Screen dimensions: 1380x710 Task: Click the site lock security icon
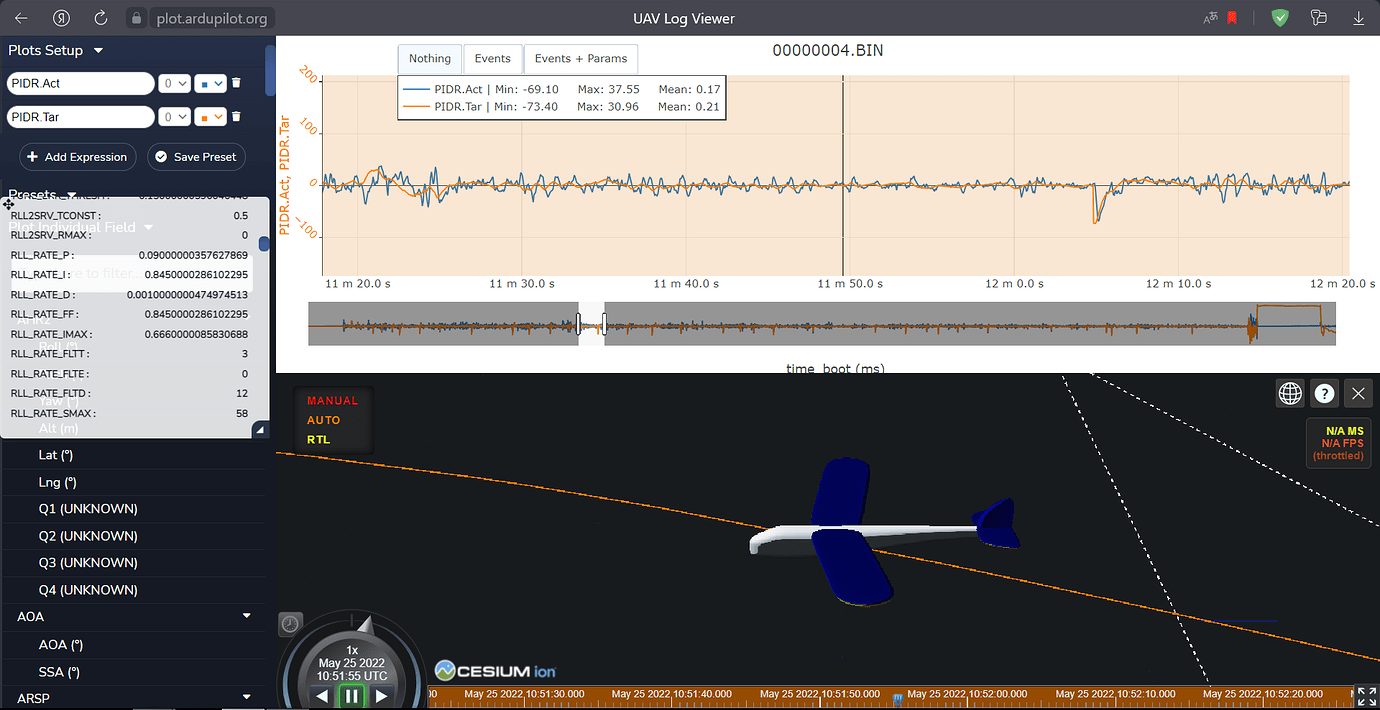pos(137,18)
